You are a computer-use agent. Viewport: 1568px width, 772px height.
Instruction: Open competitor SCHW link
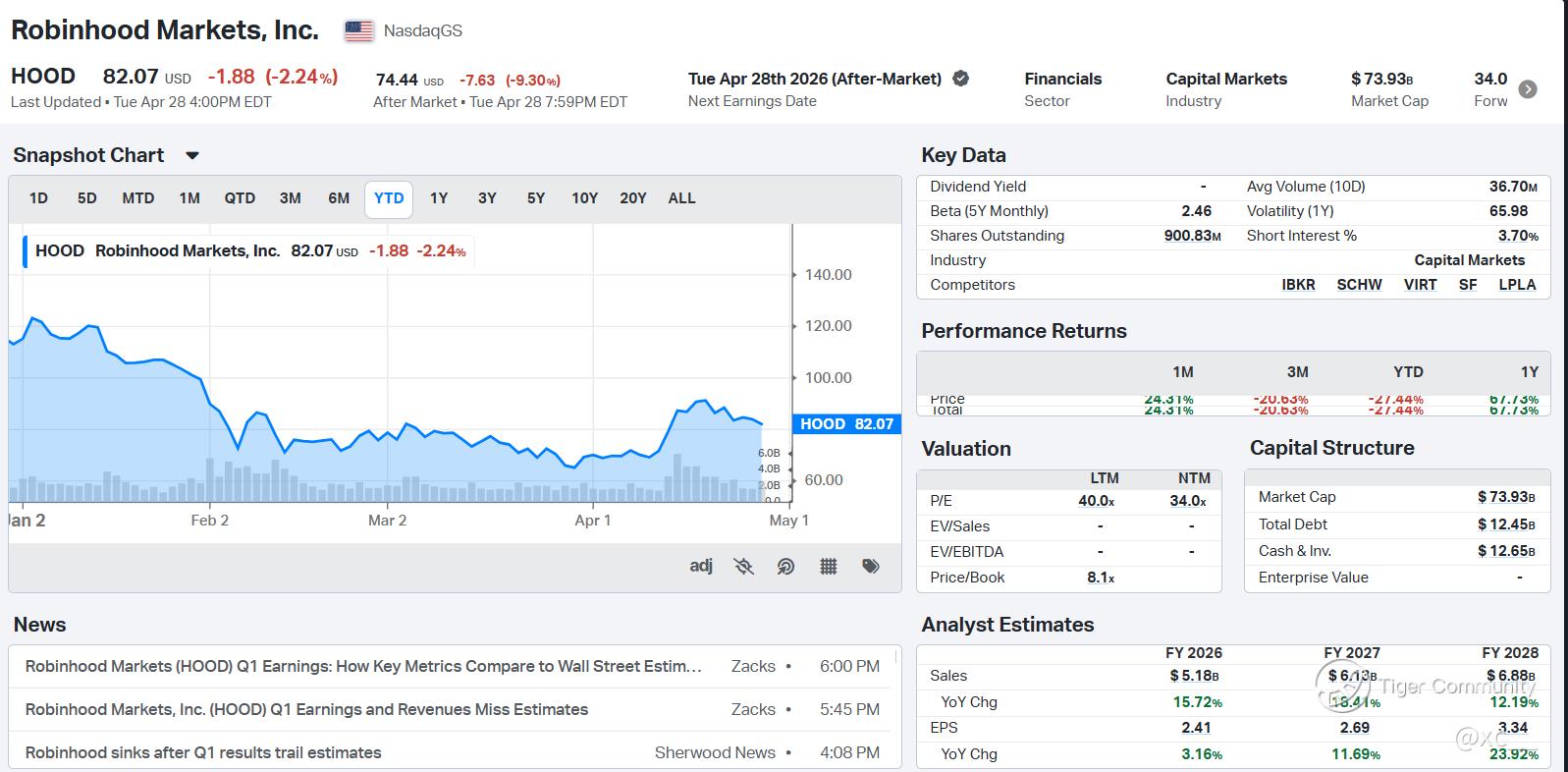click(1359, 285)
